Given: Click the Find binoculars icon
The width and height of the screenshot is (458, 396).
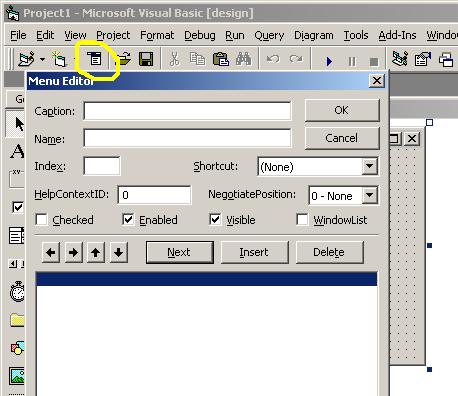Looking at the screenshot, I should point(243,59).
